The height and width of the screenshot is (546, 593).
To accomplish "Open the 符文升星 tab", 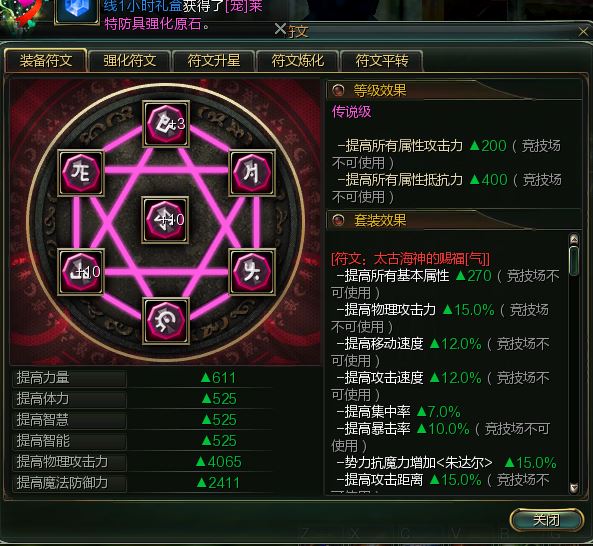I will [x=214, y=60].
